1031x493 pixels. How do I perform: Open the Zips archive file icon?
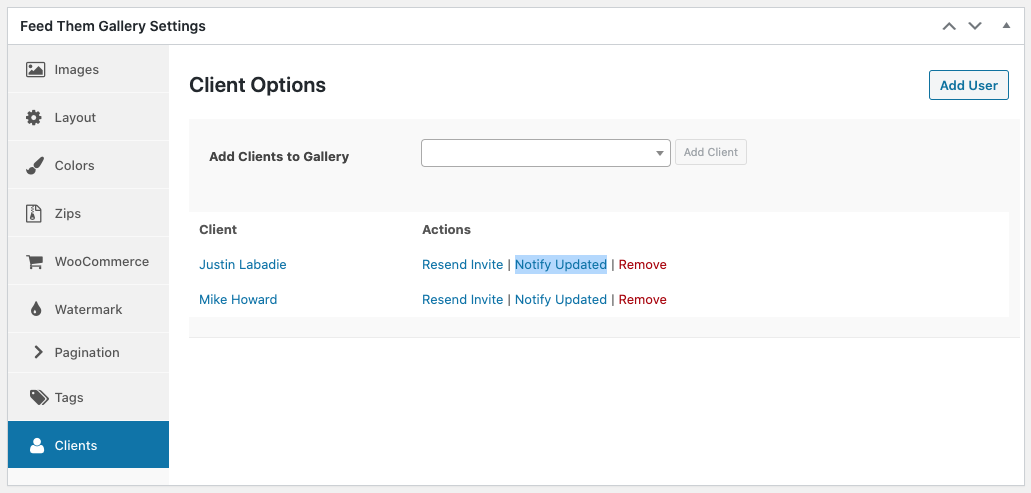tap(34, 214)
